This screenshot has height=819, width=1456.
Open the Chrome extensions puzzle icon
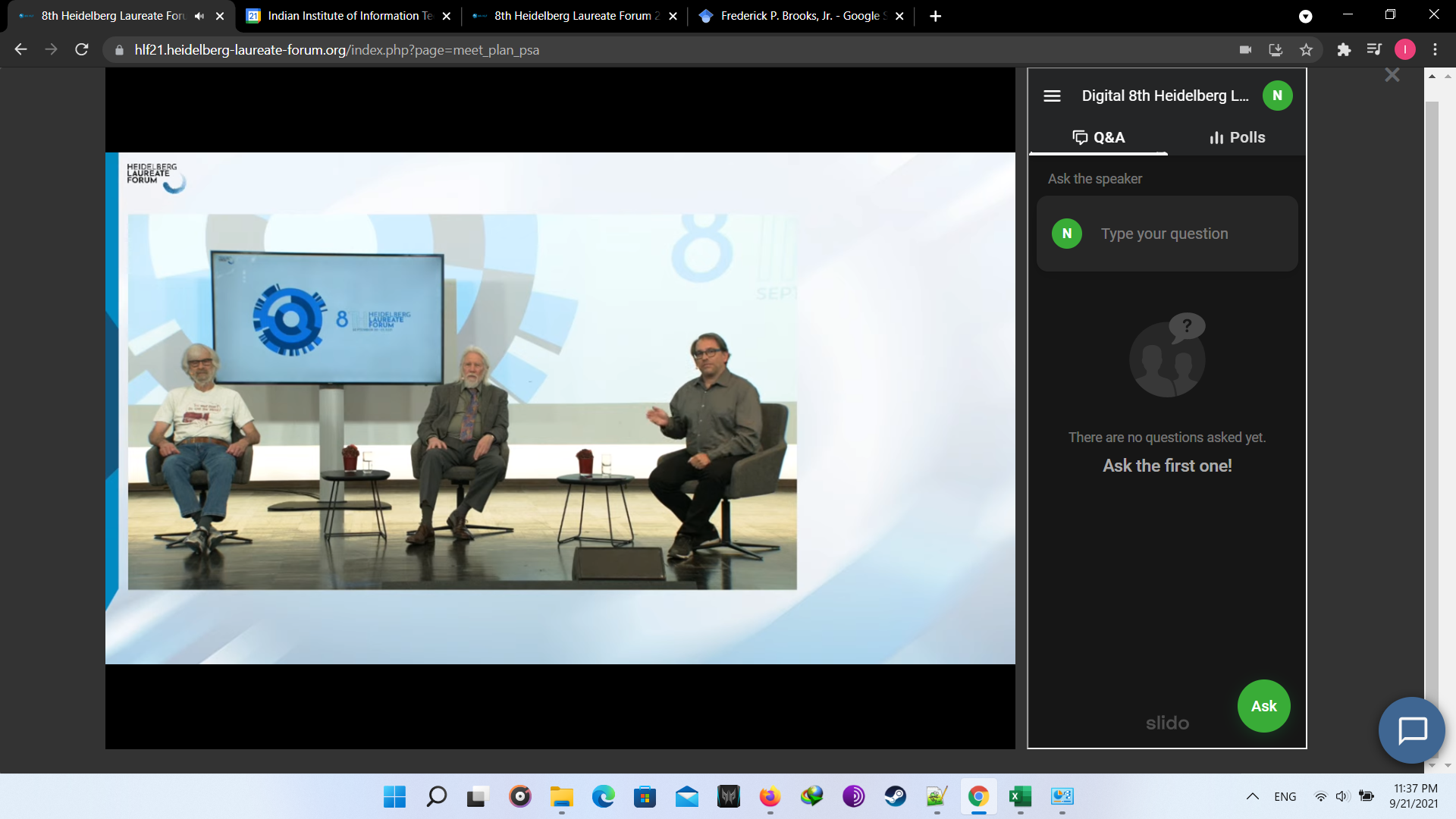click(1344, 50)
